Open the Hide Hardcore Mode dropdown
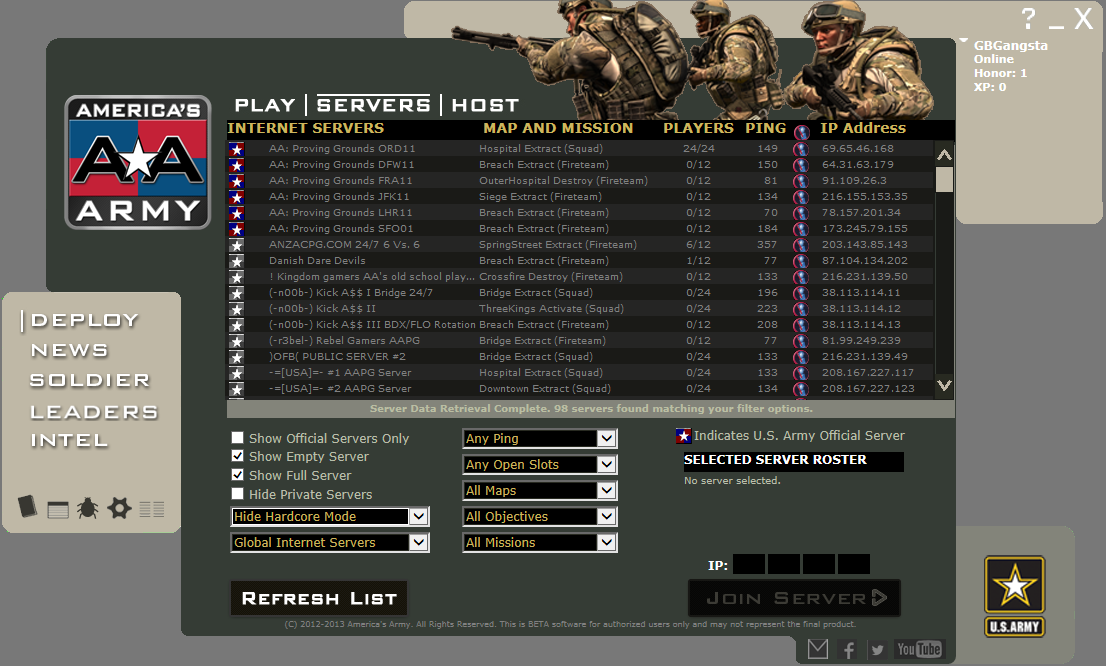The width and height of the screenshot is (1106, 666). [x=329, y=516]
